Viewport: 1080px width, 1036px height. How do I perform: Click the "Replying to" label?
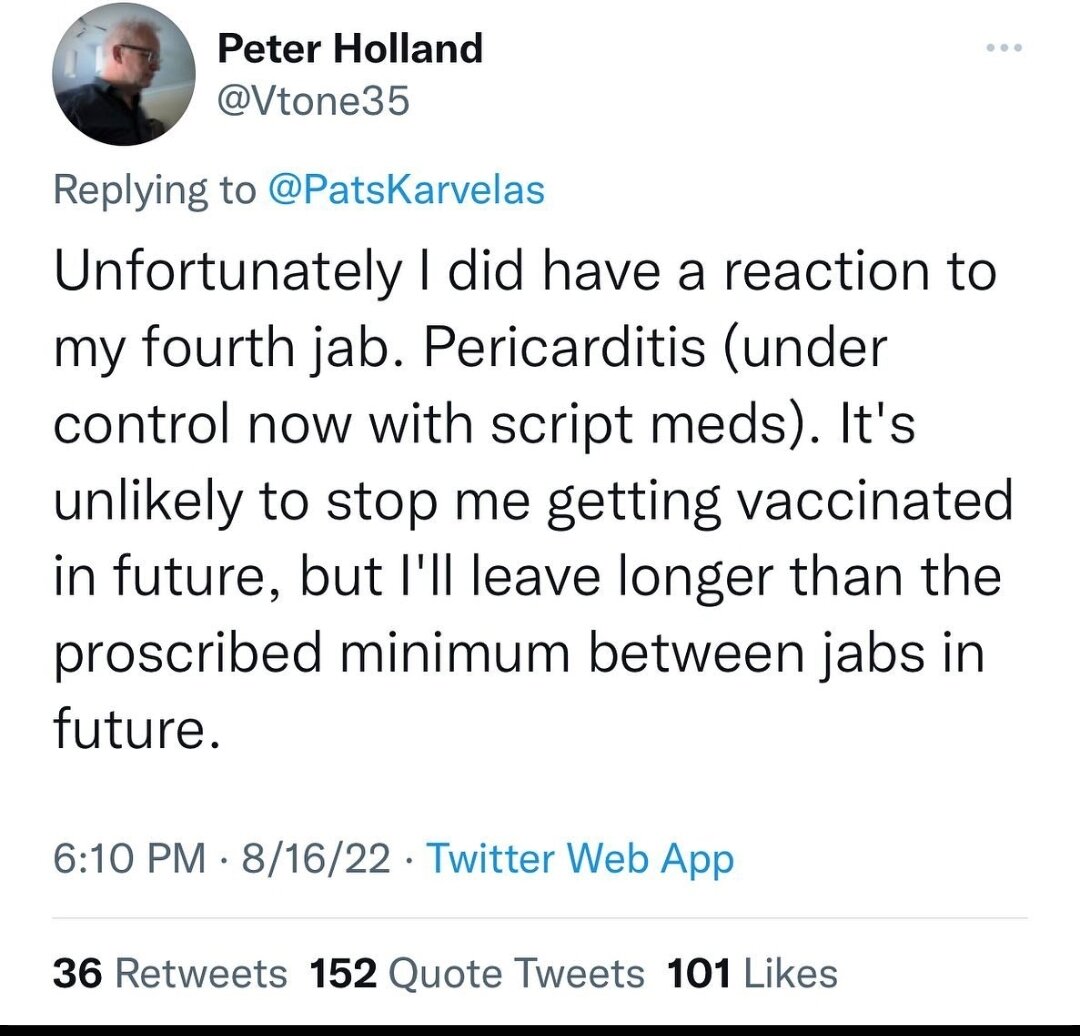154,190
